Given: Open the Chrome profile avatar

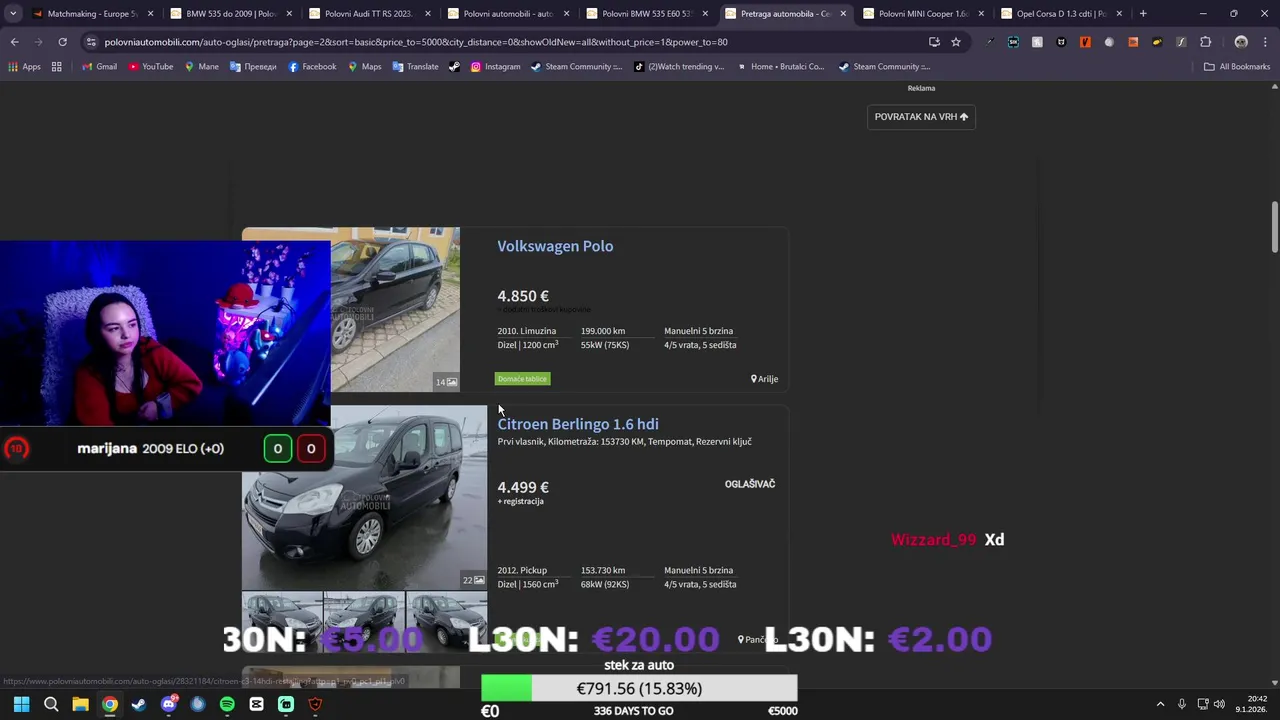Looking at the screenshot, I should 1241,42.
